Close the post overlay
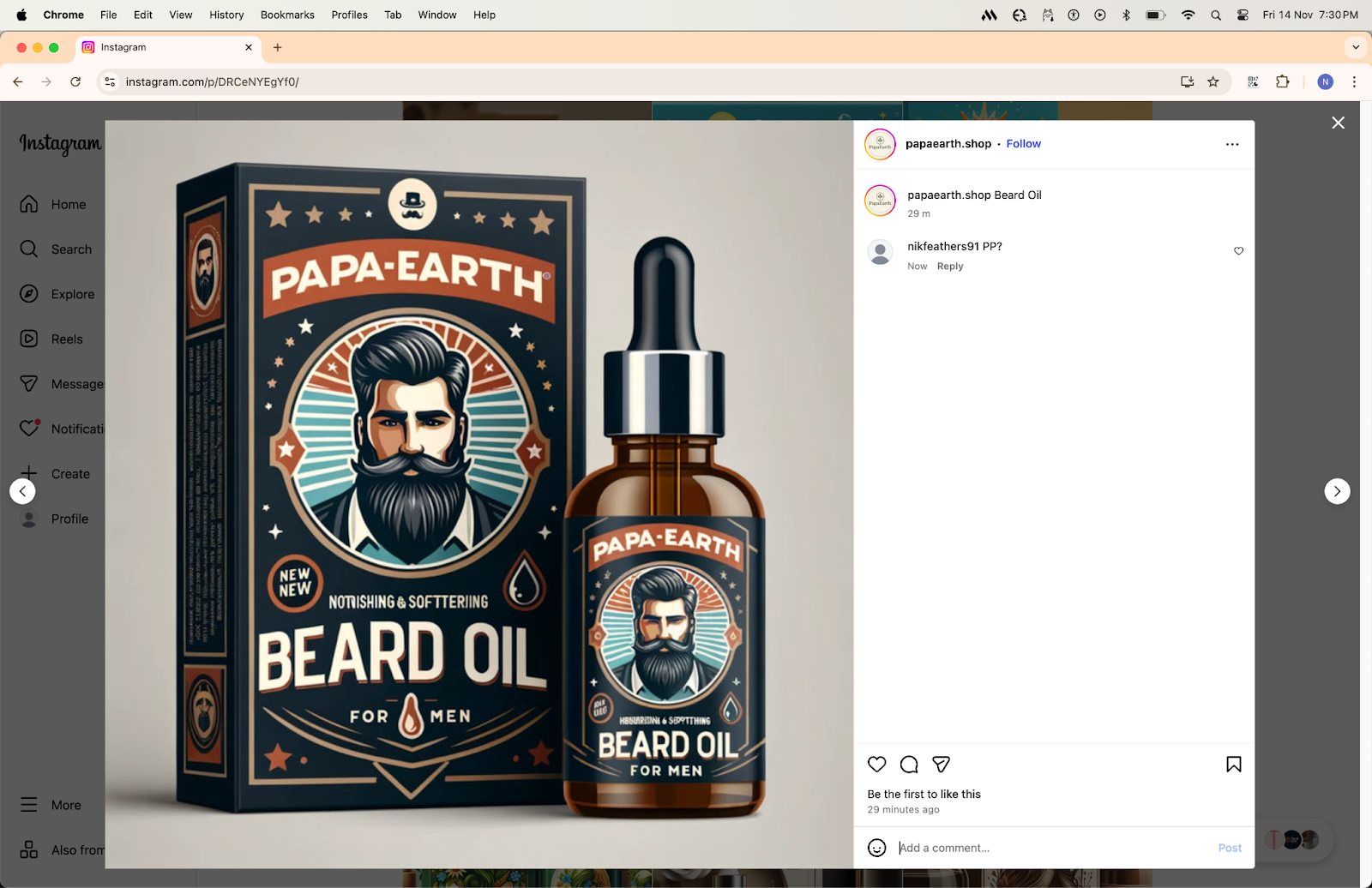Screen dimensions: 1372x888 coord(1338,123)
